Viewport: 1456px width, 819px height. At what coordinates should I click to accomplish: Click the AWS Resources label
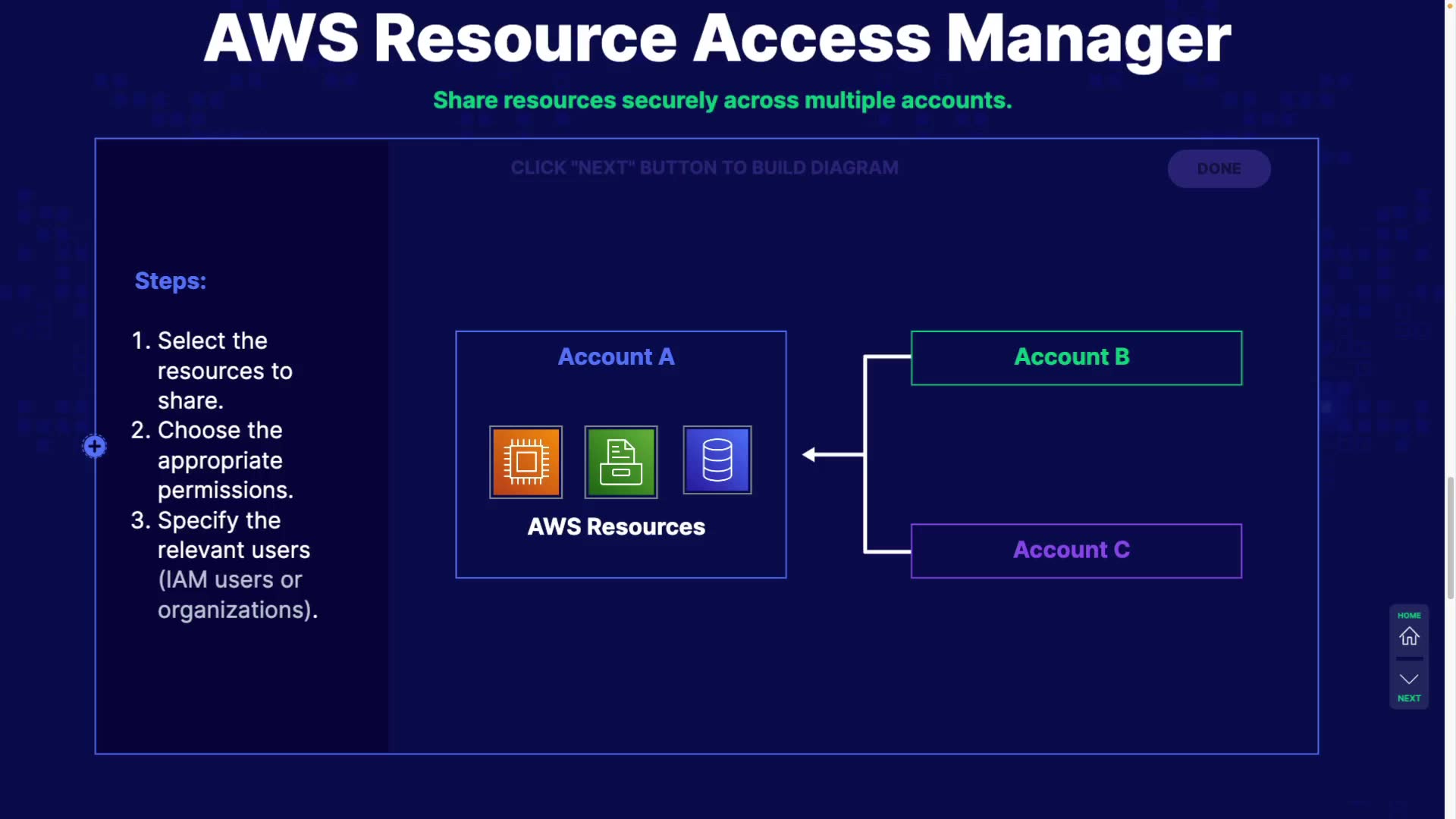tap(616, 526)
